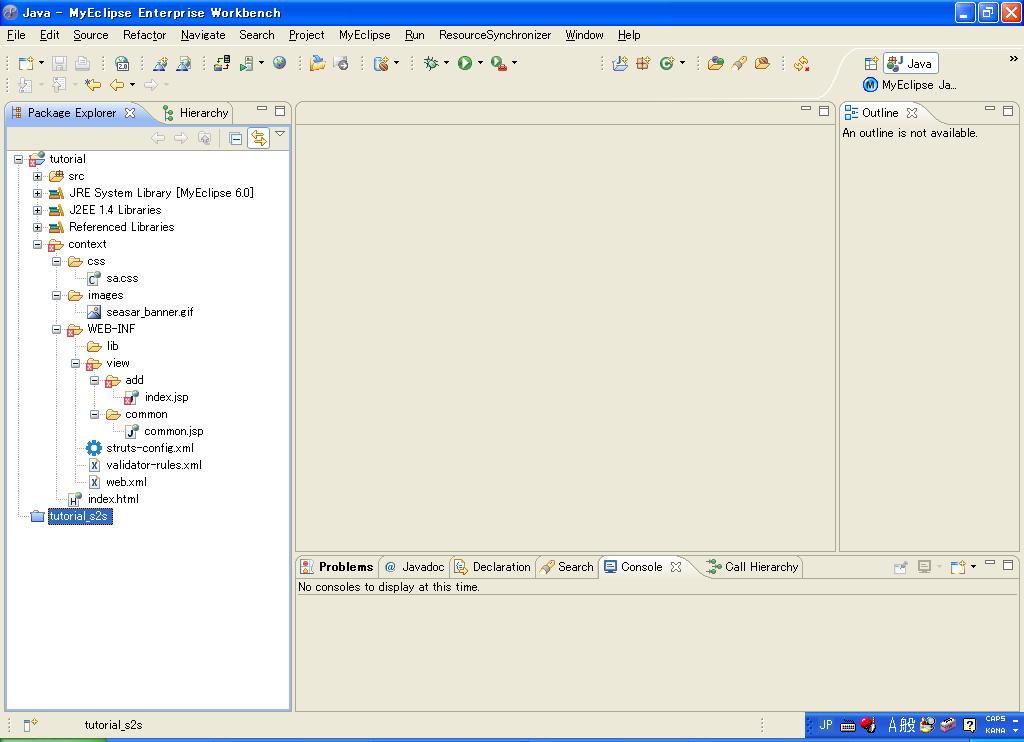Click Collapse All in Package Explorer
Image resolution: width=1024 pixels, height=742 pixels.
tap(236, 138)
